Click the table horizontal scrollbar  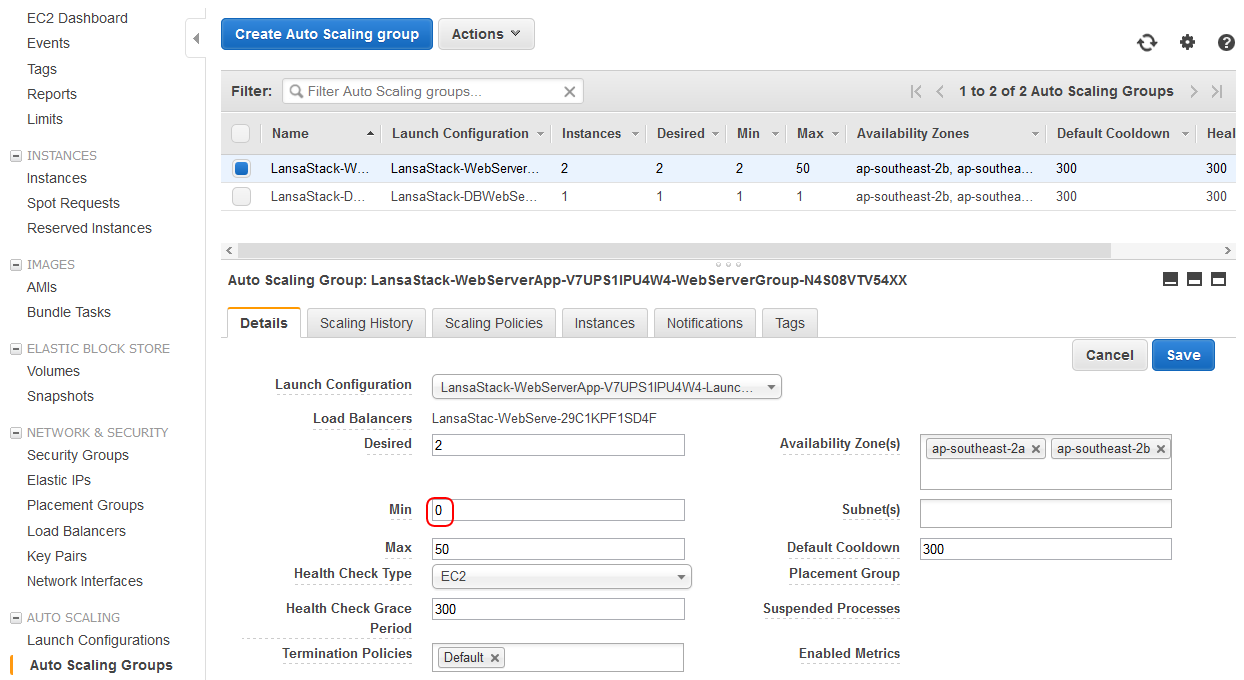pyautogui.click(x=674, y=250)
